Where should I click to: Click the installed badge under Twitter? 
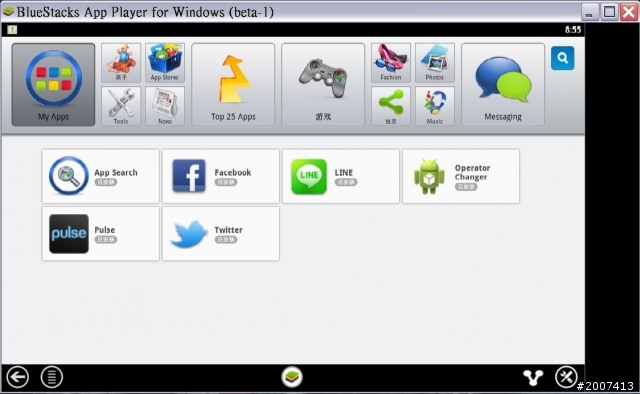pos(226,240)
